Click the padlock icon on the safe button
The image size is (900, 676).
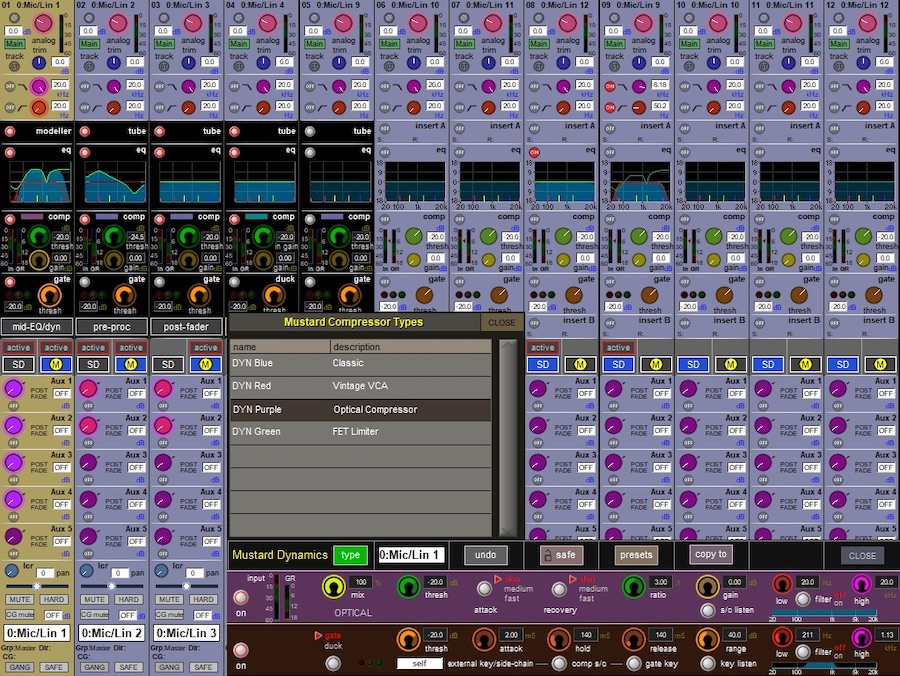coord(547,555)
